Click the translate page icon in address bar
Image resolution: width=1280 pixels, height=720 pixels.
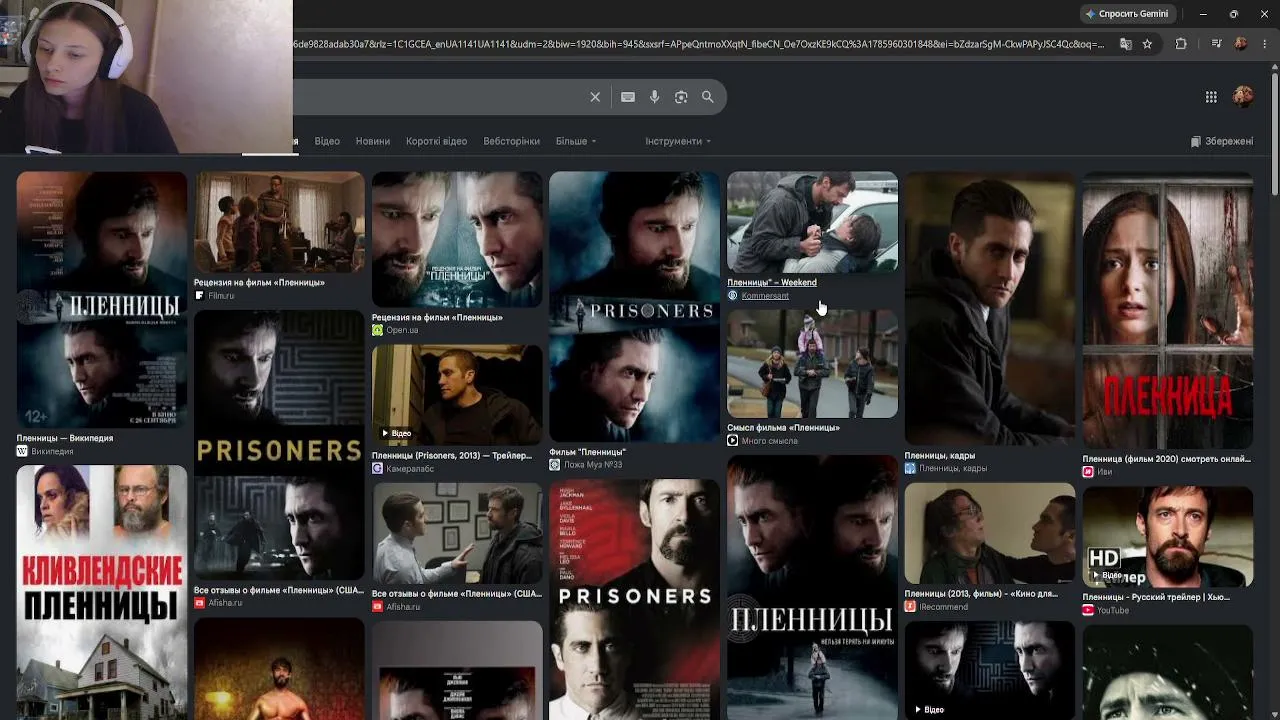pyautogui.click(x=1126, y=44)
